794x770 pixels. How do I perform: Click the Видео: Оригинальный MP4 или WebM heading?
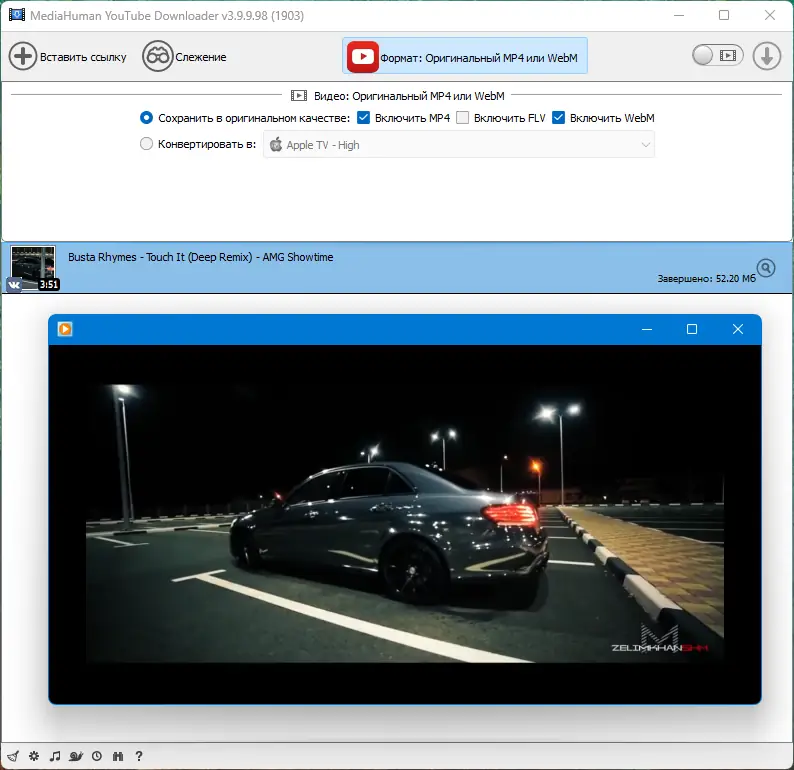pos(409,96)
